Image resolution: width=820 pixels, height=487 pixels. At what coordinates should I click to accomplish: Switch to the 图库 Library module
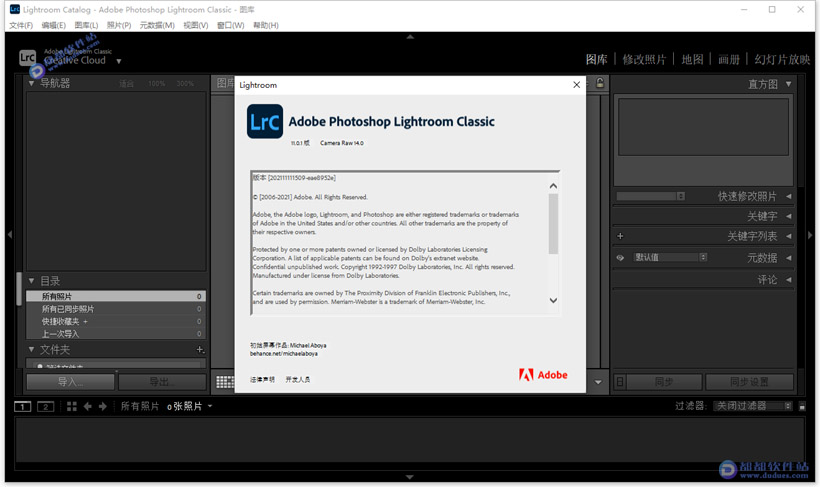(596, 60)
